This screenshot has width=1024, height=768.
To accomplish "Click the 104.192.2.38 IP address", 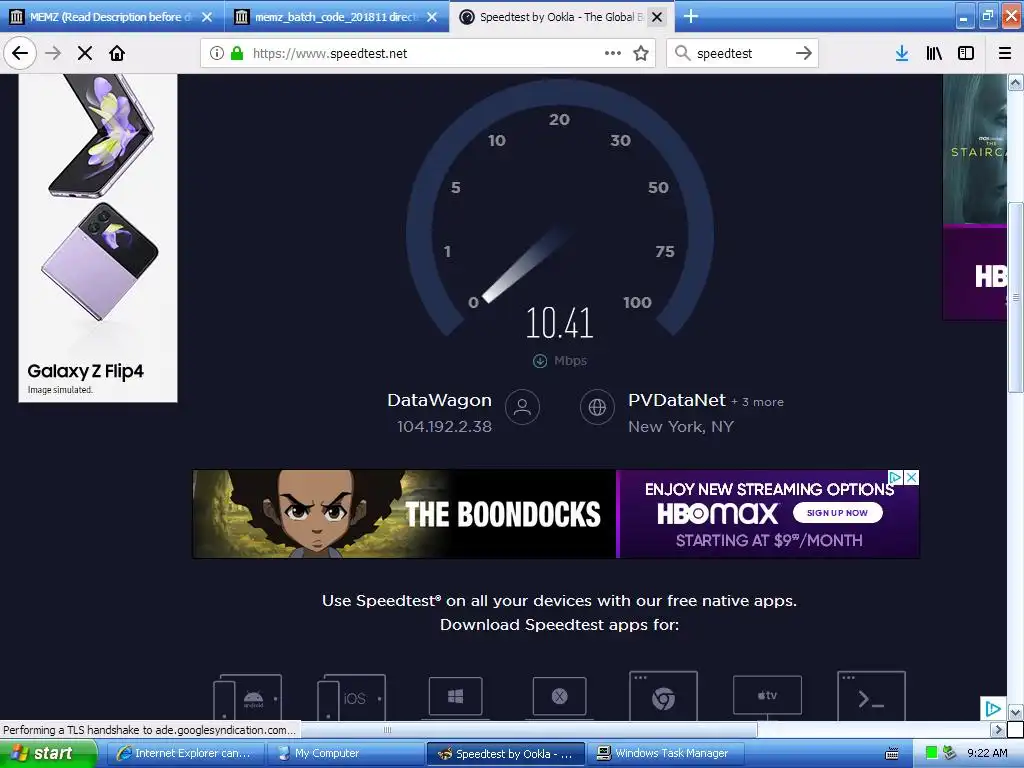I will click(x=444, y=426).
